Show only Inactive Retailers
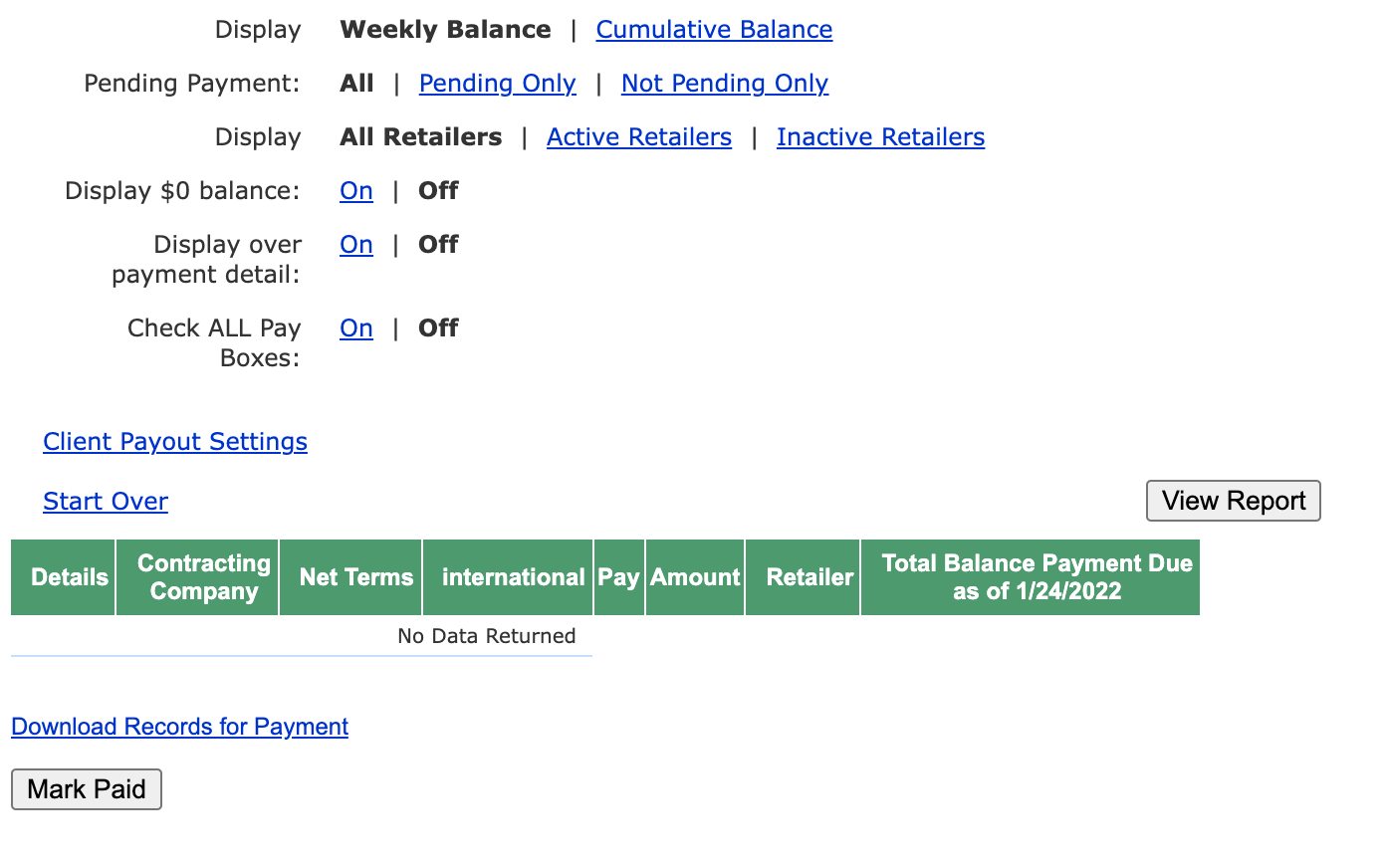This screenshot has width=1385, height=868. [880, 137]
